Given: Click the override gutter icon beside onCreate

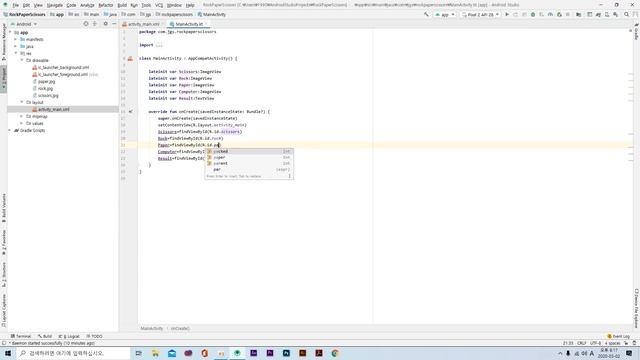Looking at the screenshot, I should pos(130,111).
